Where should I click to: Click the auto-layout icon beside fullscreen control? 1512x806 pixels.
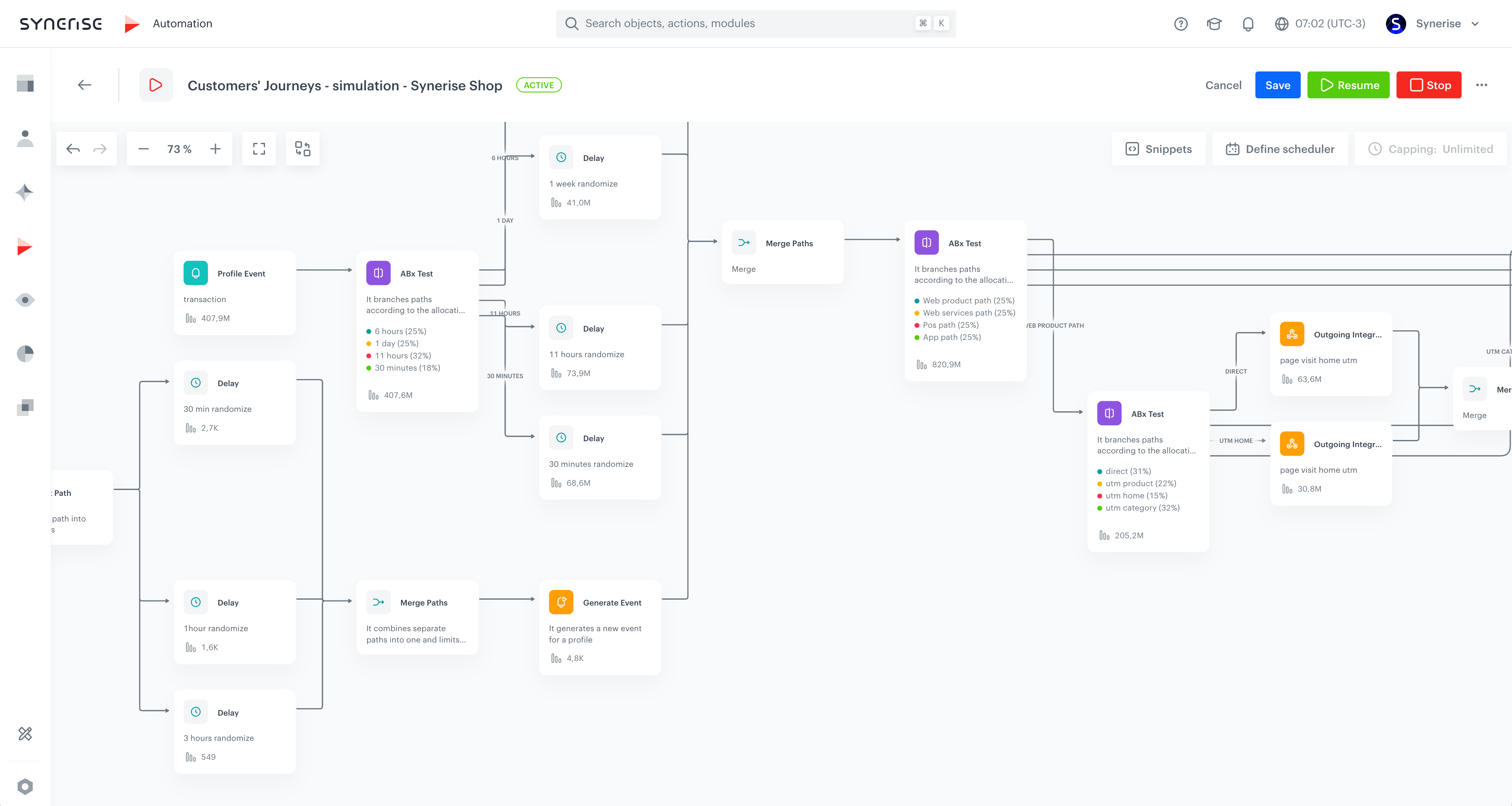pyautogui.click(x=302, y=149)
